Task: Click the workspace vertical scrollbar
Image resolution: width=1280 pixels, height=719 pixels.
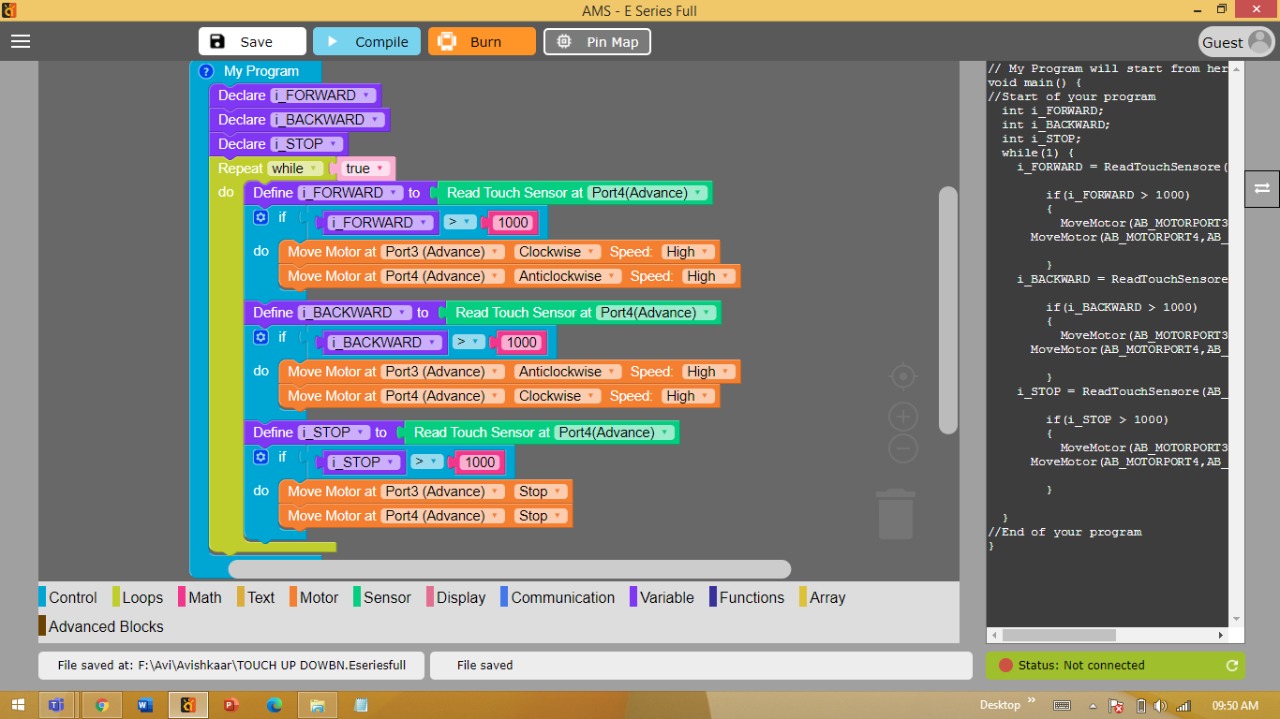Action: click(948, 310)
